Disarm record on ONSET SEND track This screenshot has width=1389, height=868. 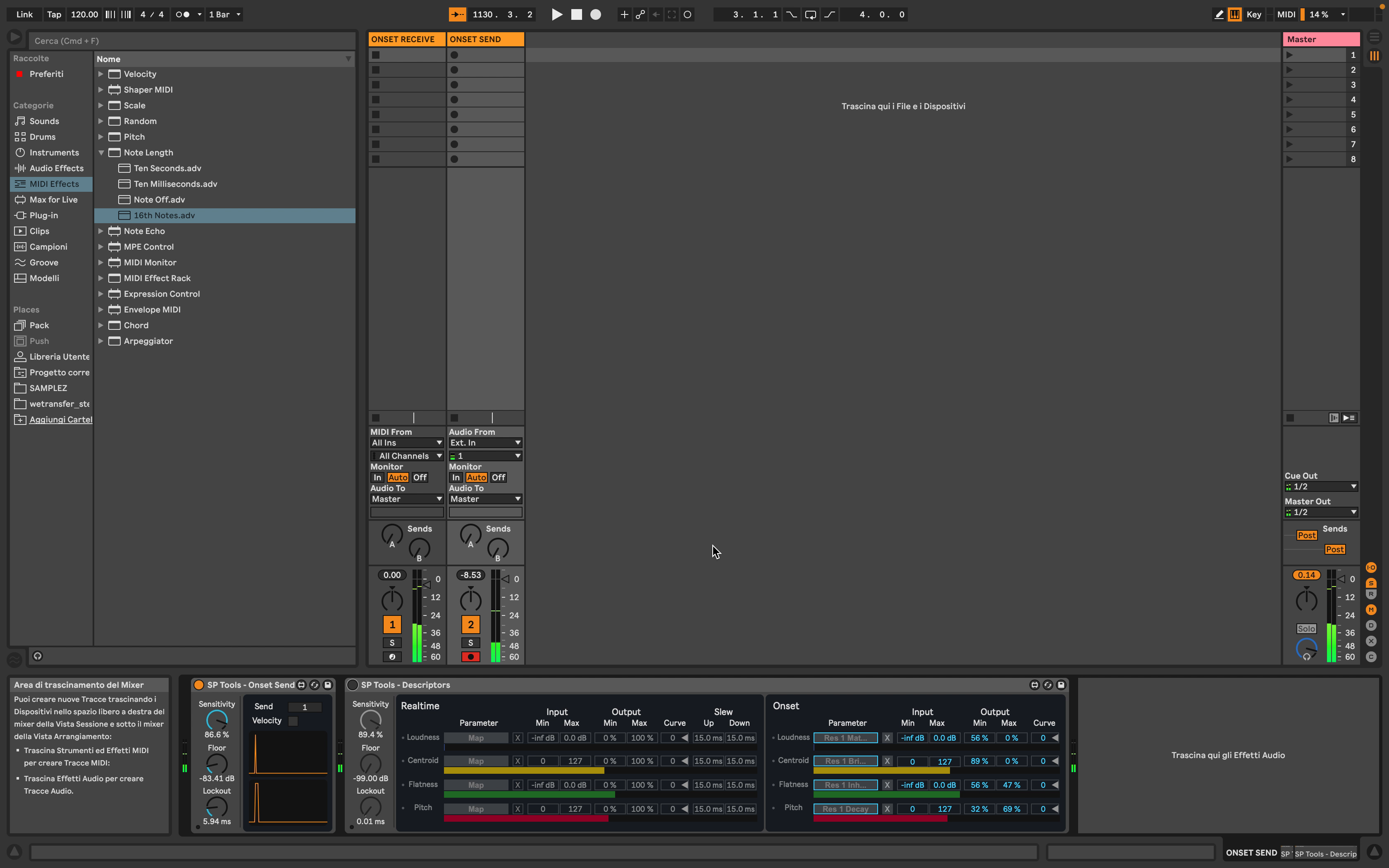point(471,657)
